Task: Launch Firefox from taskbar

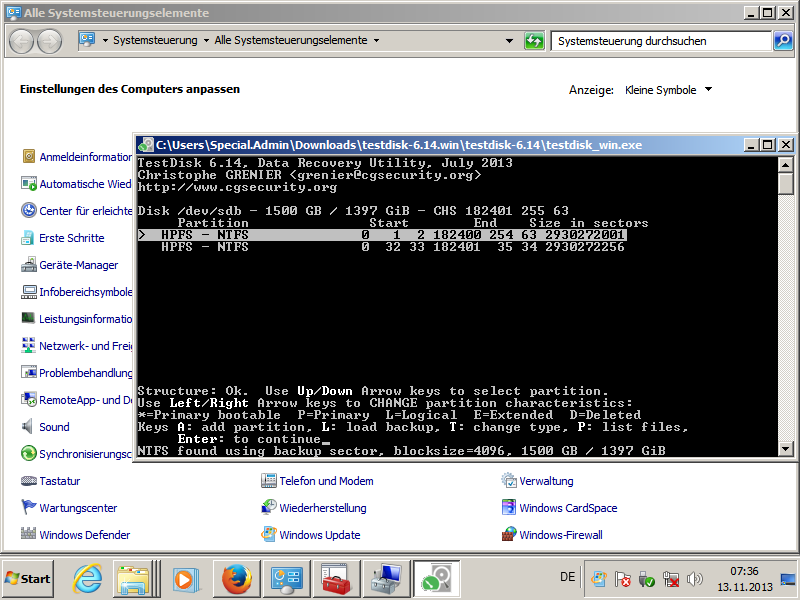Action: [x=236, y=579]
